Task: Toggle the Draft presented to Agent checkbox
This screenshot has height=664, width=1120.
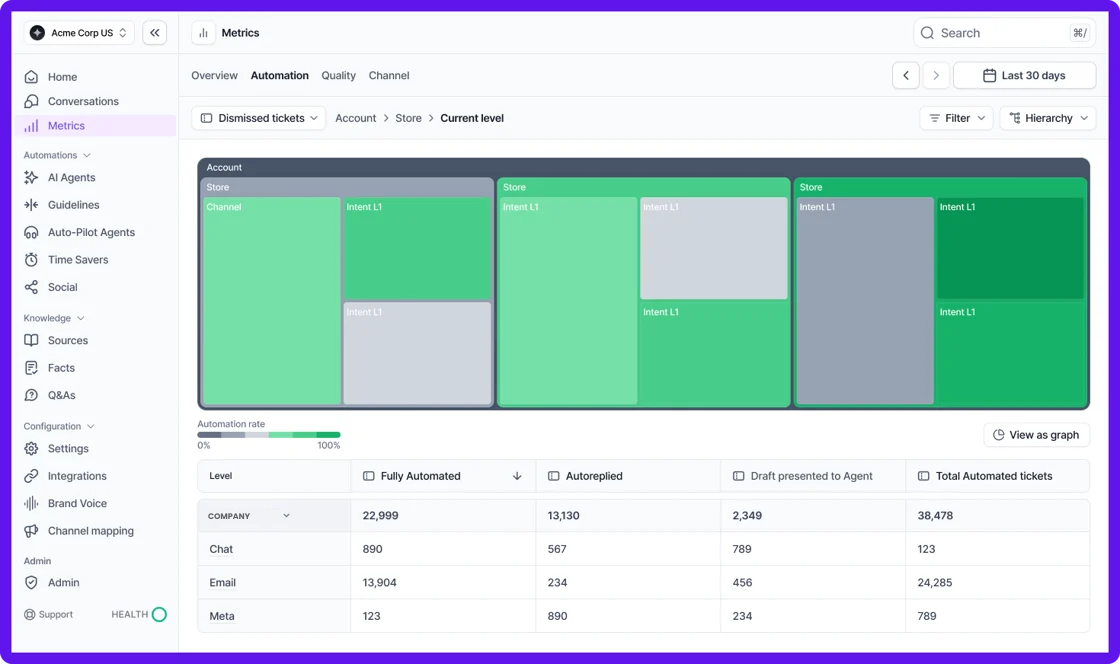Action: pyautogui.click(x=737, y=476)
